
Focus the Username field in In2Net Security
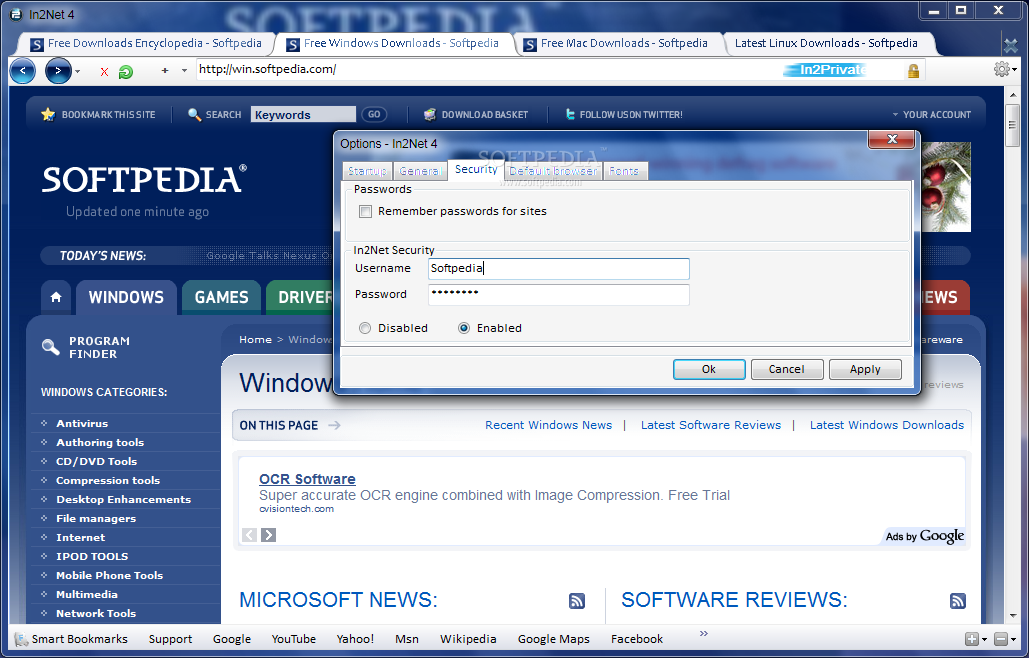558,268
